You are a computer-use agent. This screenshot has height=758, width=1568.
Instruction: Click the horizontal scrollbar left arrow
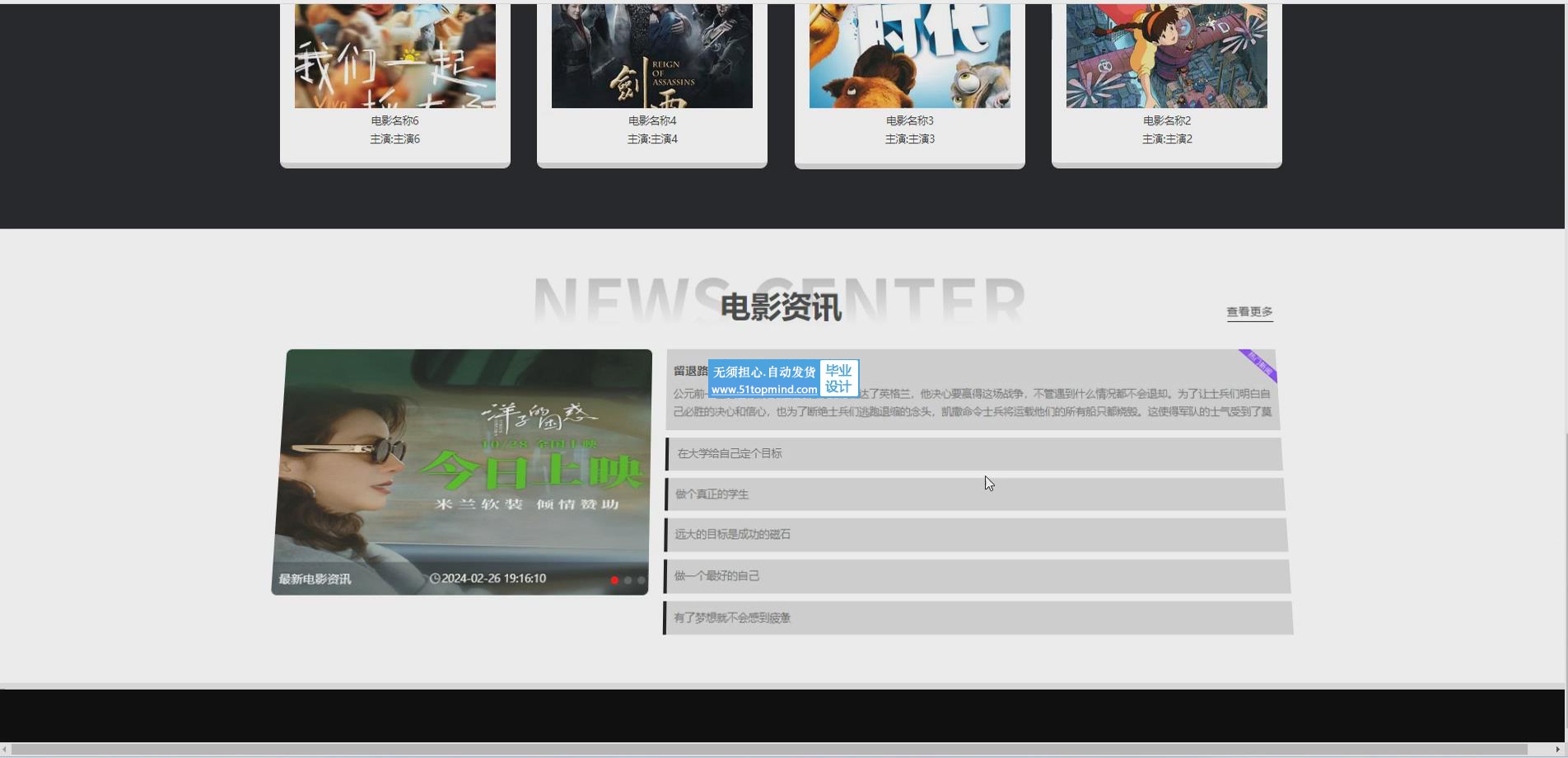(5, 749)
